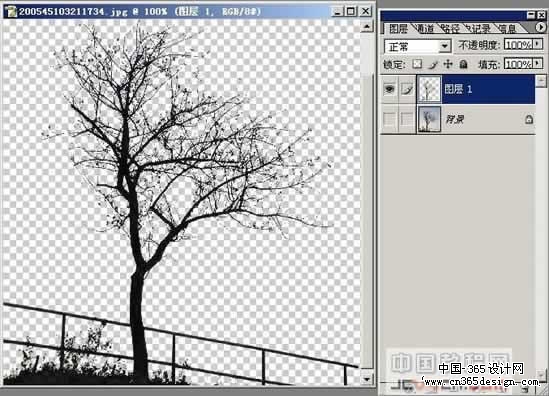Select the 背景 layer thumbnail
549x396 pixels.
[x=430, y=119]
